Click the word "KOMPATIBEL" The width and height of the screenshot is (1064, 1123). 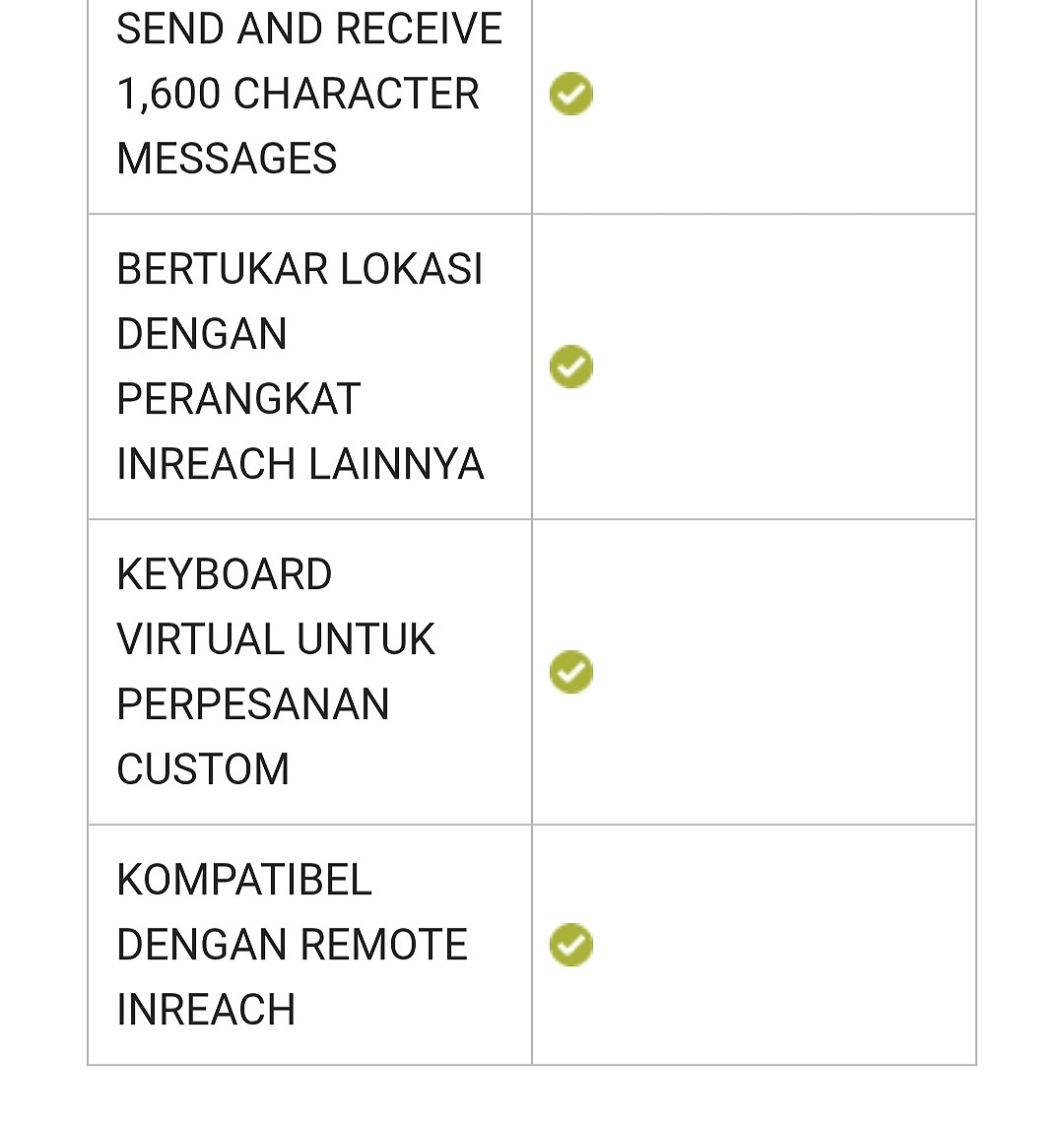(244, 880)
